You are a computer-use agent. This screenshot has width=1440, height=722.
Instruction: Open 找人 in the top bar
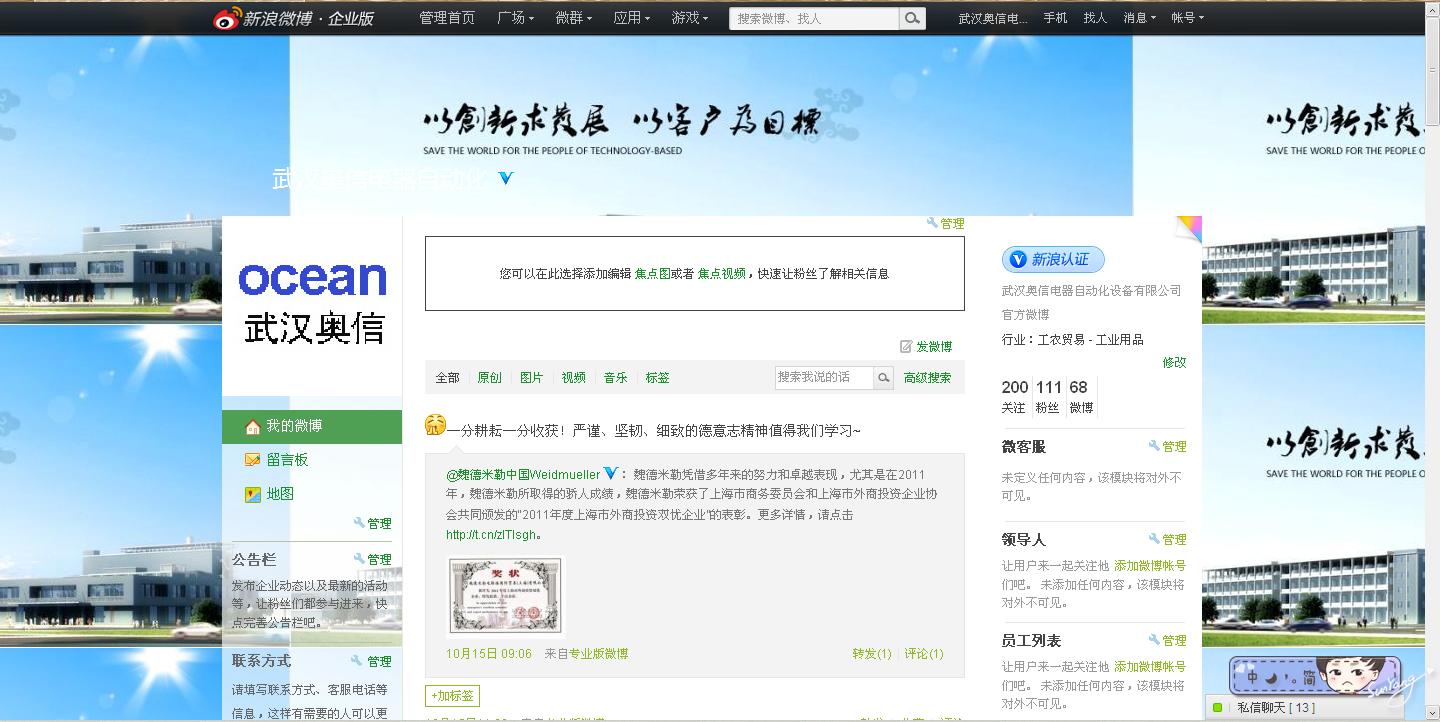point(1095,18)
